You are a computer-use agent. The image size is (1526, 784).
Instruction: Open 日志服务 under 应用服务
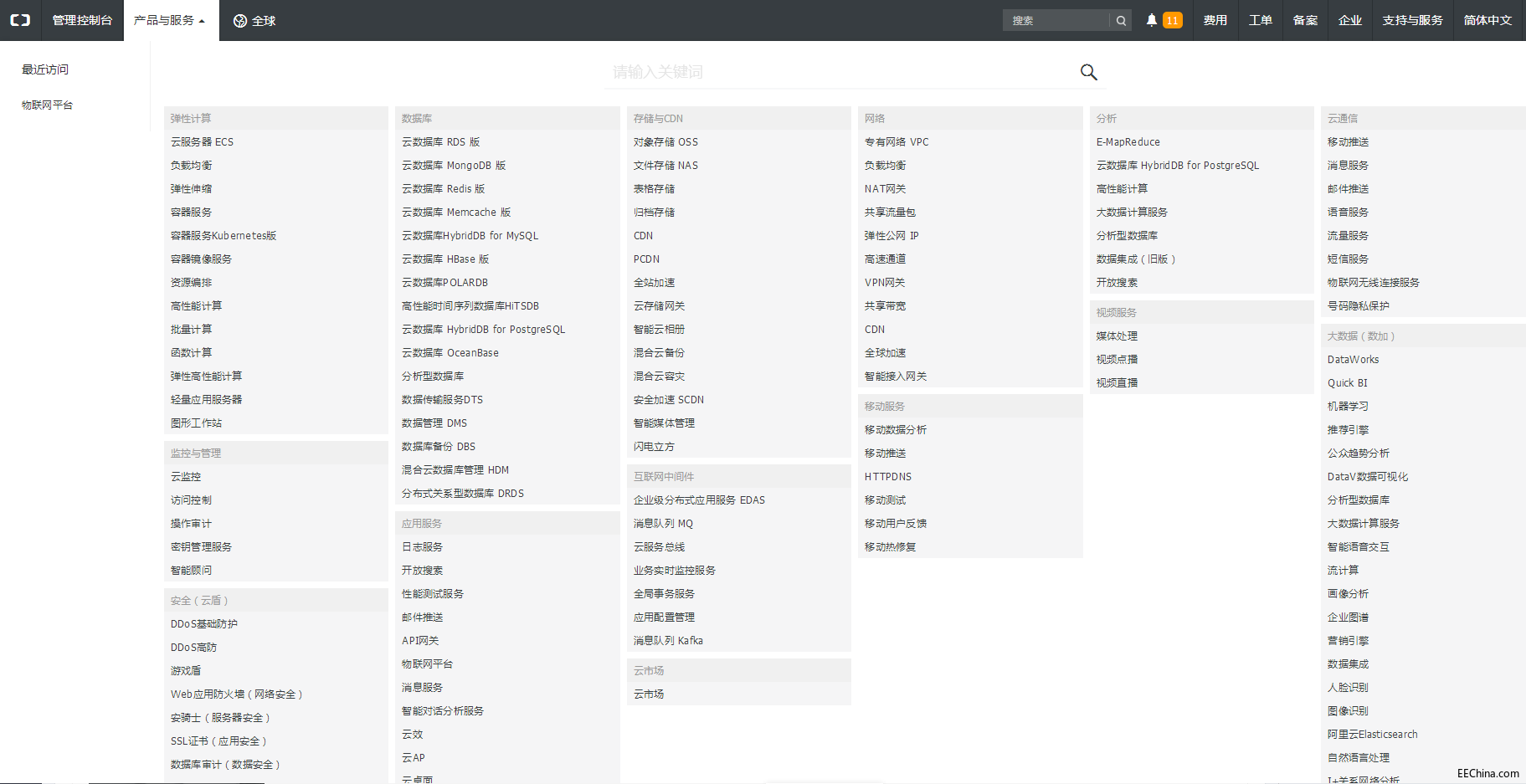(422, 546)
